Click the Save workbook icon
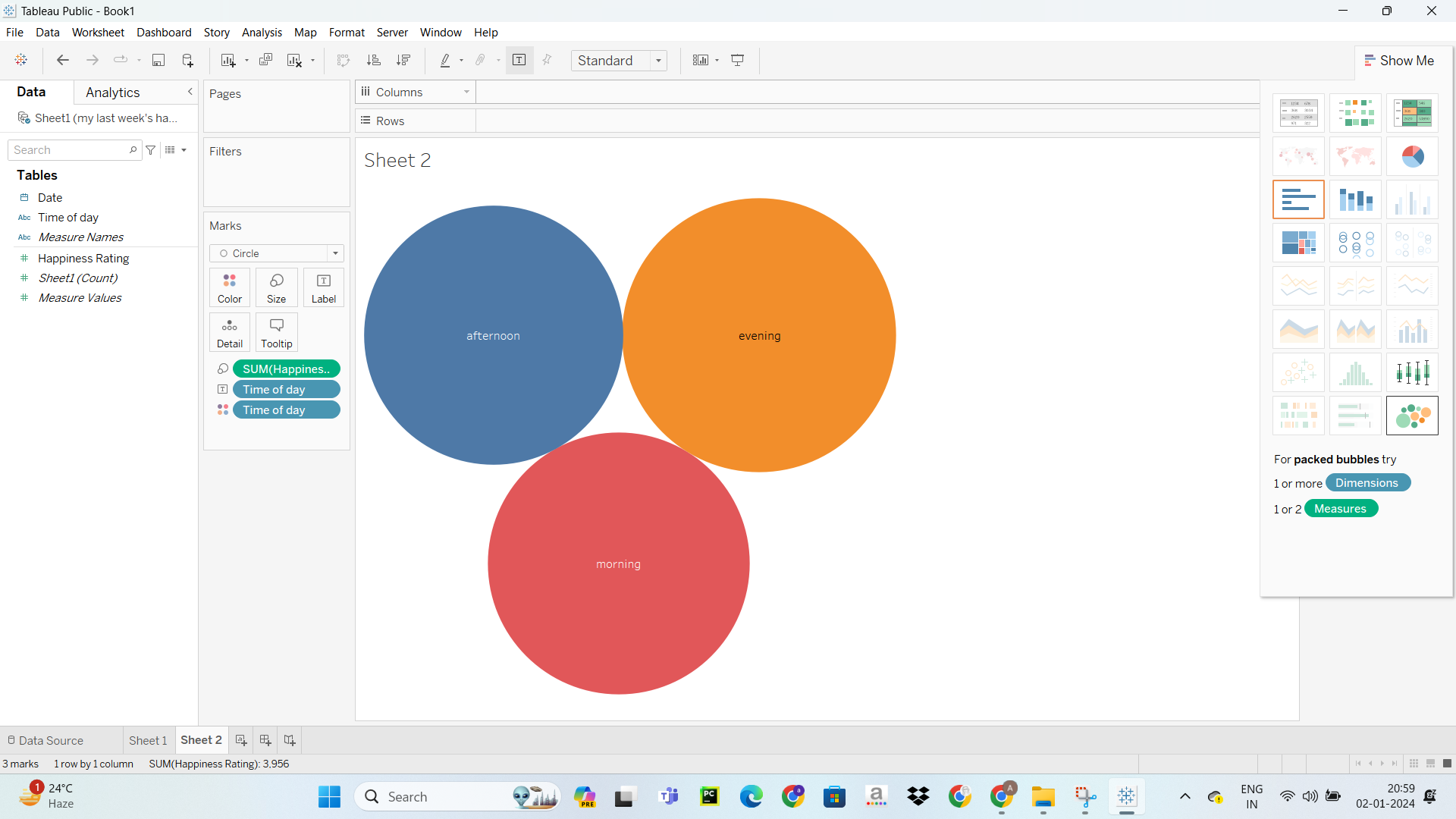1456x819 pixels. point(158,60)
